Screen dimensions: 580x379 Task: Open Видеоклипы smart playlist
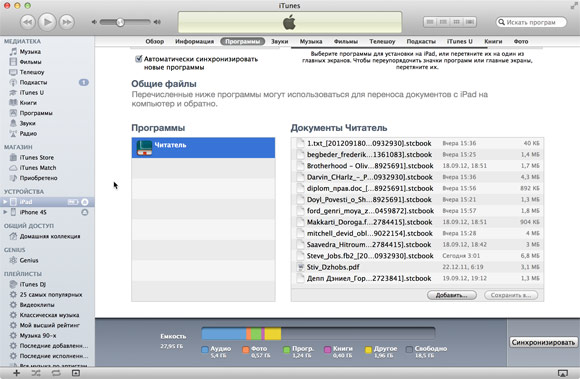tap(37, 305)
